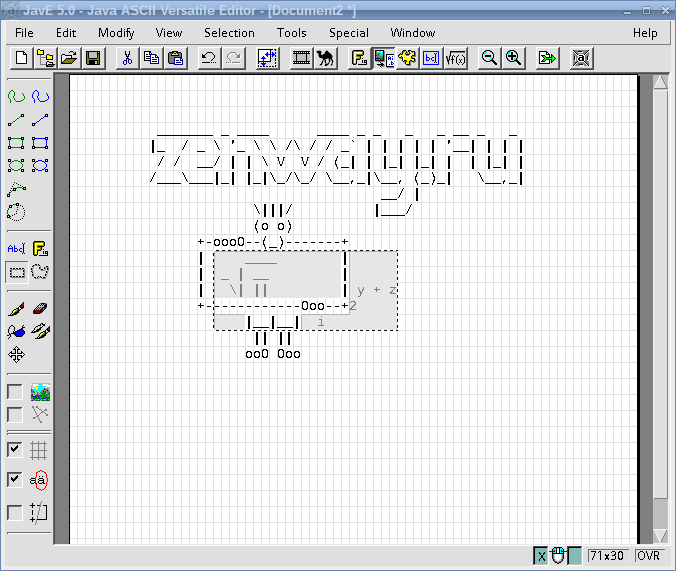676x571 pixels.
Task: Toggle the text cursor frame checkbox
Action: coord(15,513)
